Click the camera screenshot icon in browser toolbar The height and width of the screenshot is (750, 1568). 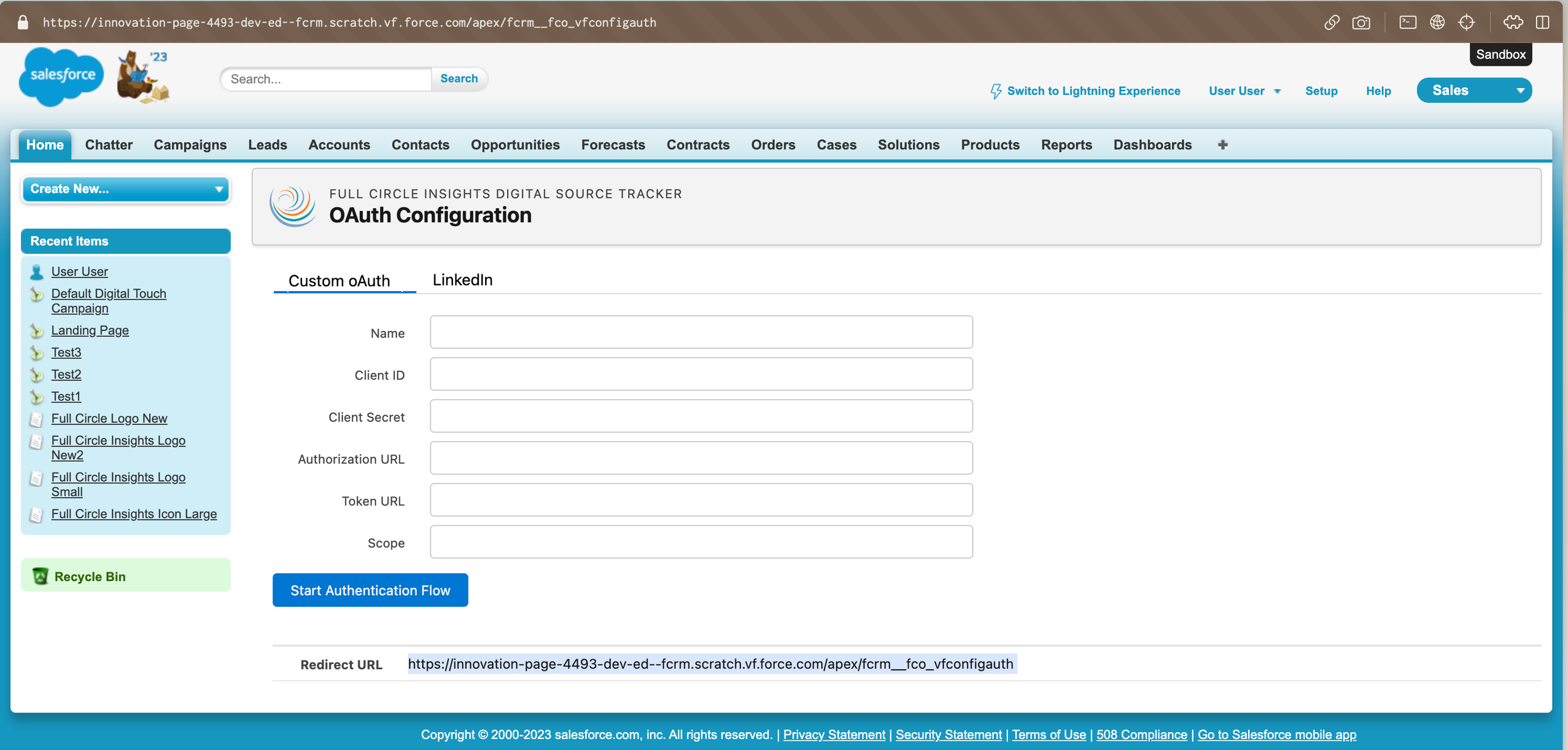pyautogui.click(x=1361, y=23)
